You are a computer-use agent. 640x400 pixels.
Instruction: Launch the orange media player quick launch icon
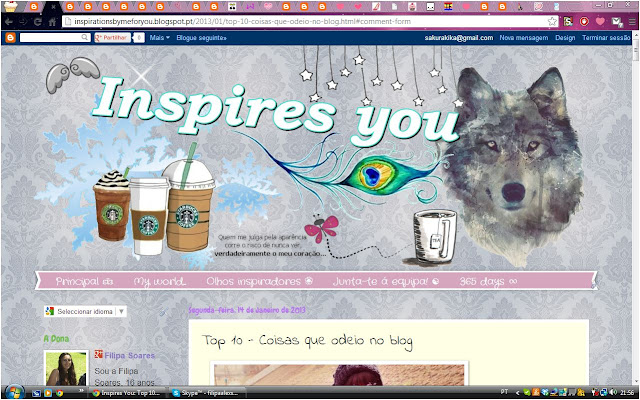pyautogui.click(x=48, y=393)
